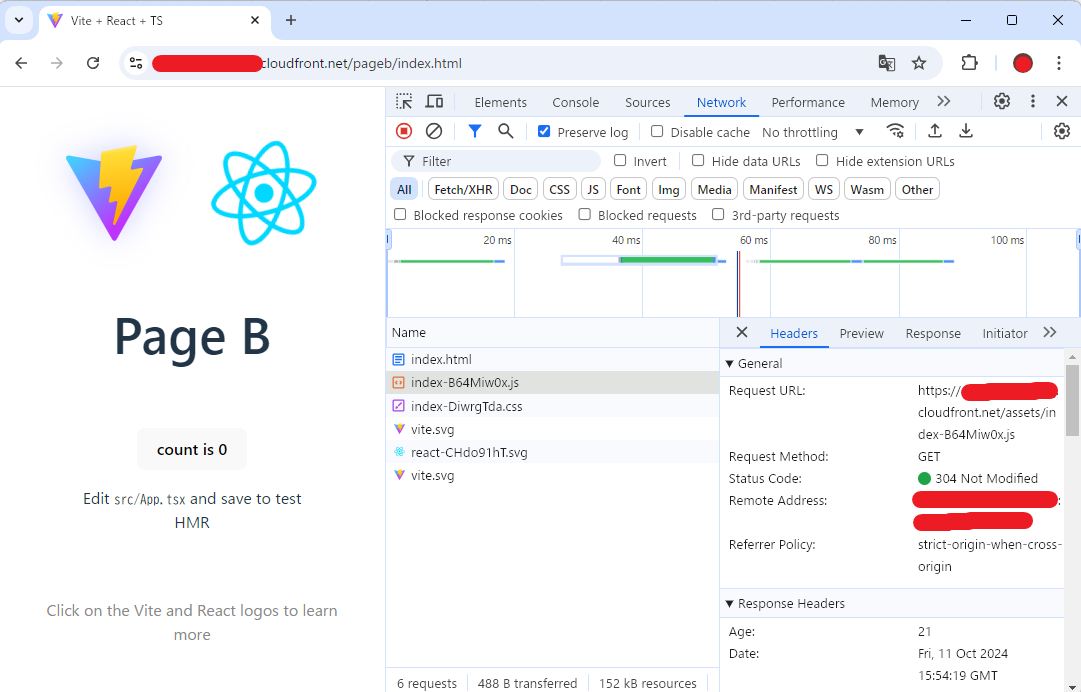Open network search magnifier
This screenshot has height=692, width=1081.
tap(505, 131)
